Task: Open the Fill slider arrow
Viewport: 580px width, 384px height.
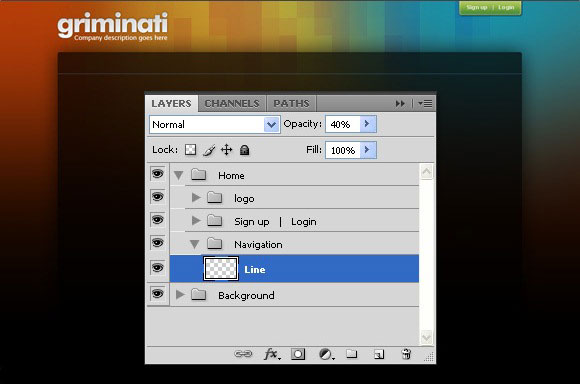Action: pyautogui.click(x=368, y=150)
